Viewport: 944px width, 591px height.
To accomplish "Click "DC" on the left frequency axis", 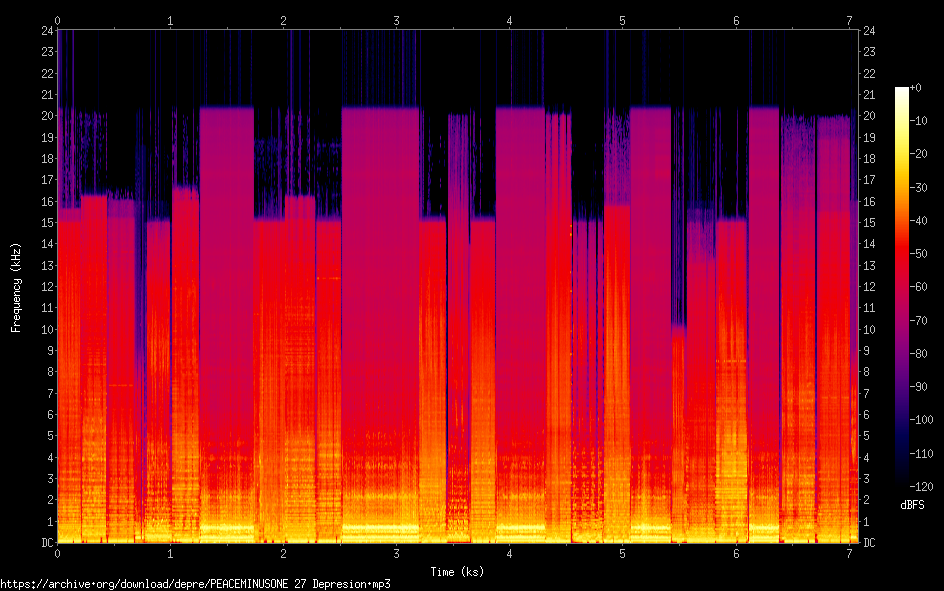I will point(48,543).
